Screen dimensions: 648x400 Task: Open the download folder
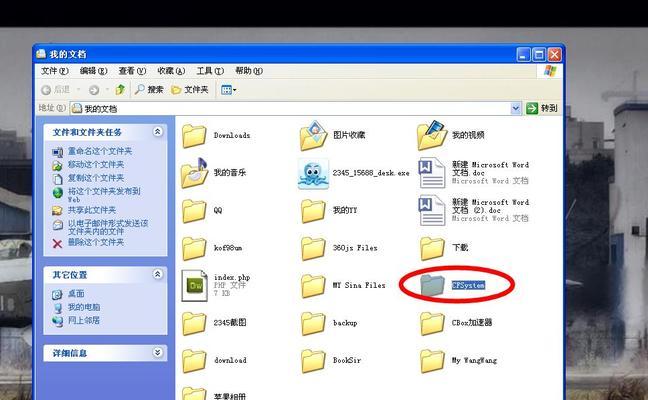(194, 361)
